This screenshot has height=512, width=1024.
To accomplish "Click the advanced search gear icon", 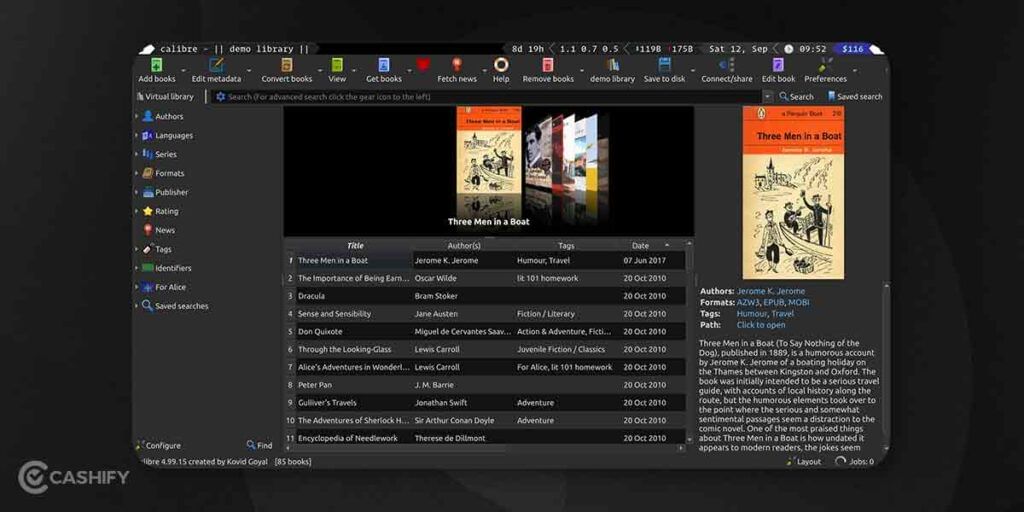I will tap(221, 97).
